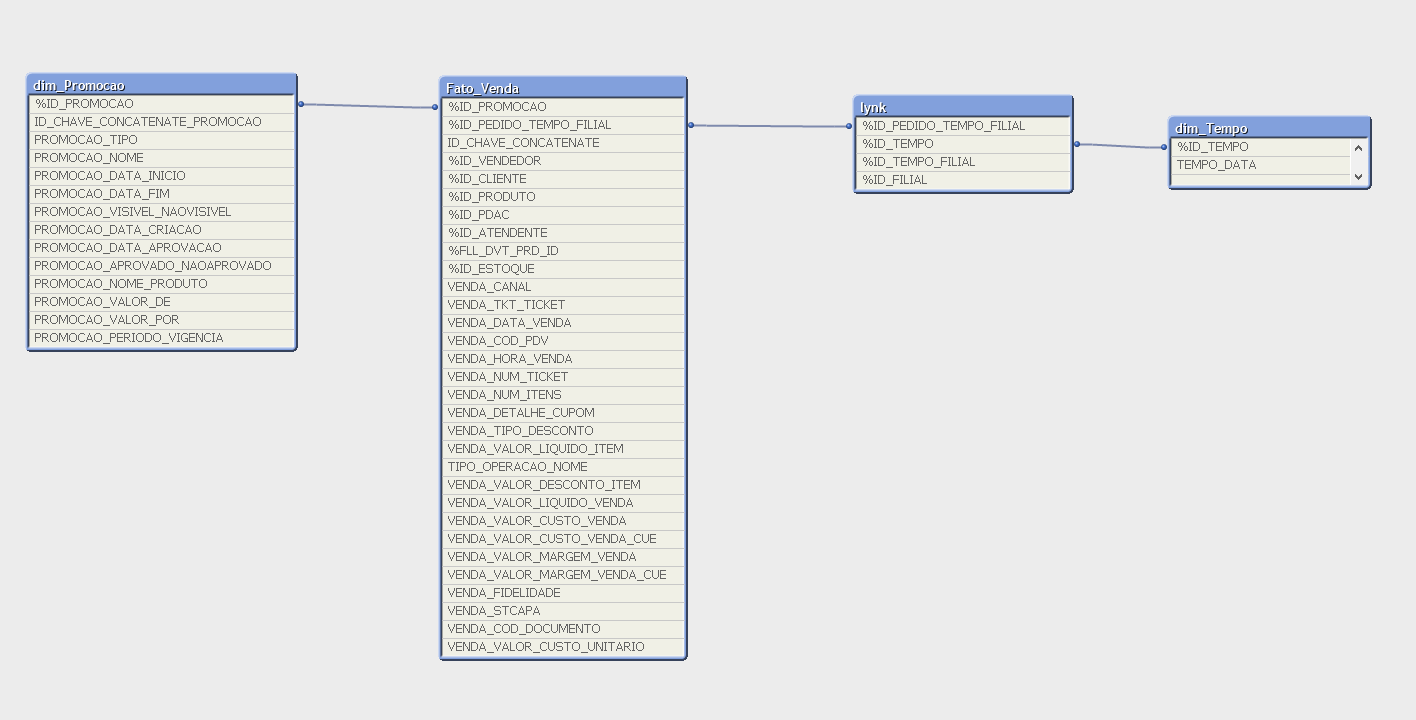Select ID_CHAVE_CONCATENATE in Fato_Venda
This screenshot has width=1416, height=720.
pyautogui.click(x=563, y=143)
